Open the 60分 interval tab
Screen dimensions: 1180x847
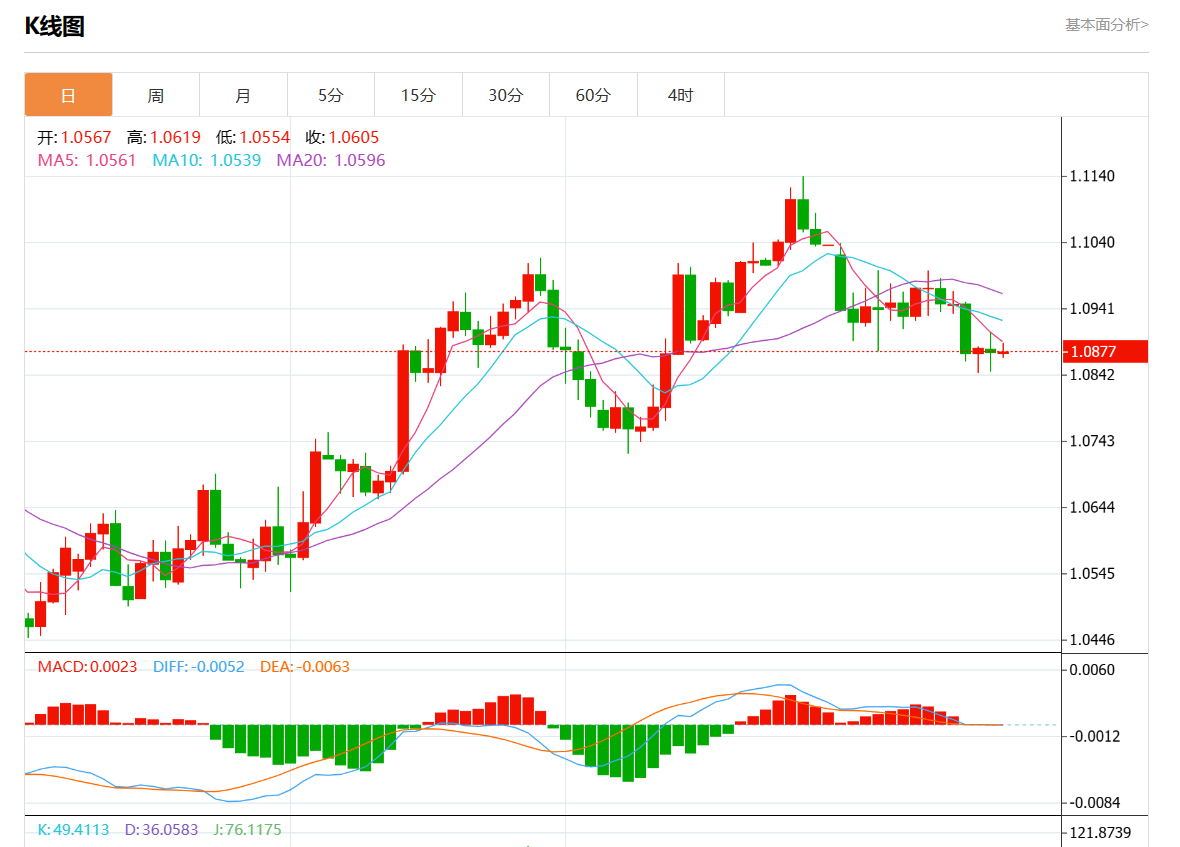[593, 95]
